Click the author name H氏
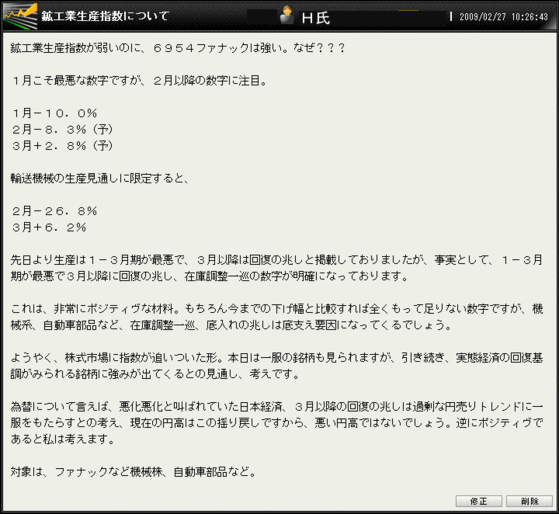Screen dimensions: 559x514 [316, 18]
